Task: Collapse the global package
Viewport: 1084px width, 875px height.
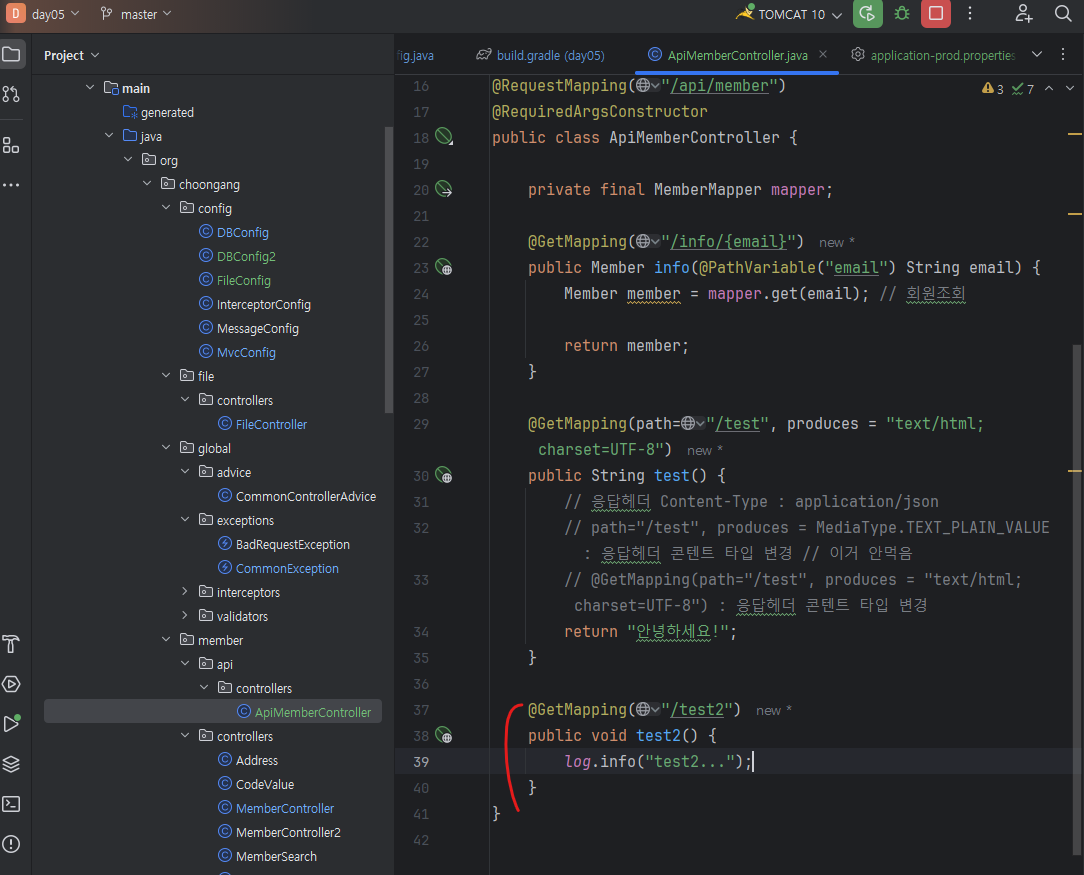Action: (x=166, y=447)
